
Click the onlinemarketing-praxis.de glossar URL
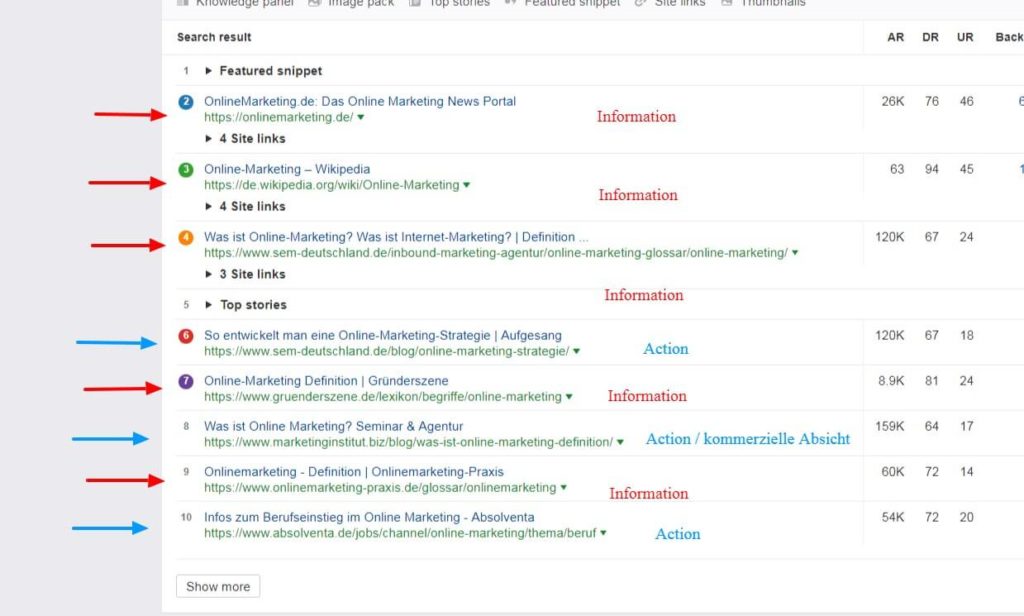[x=380, y=487]
